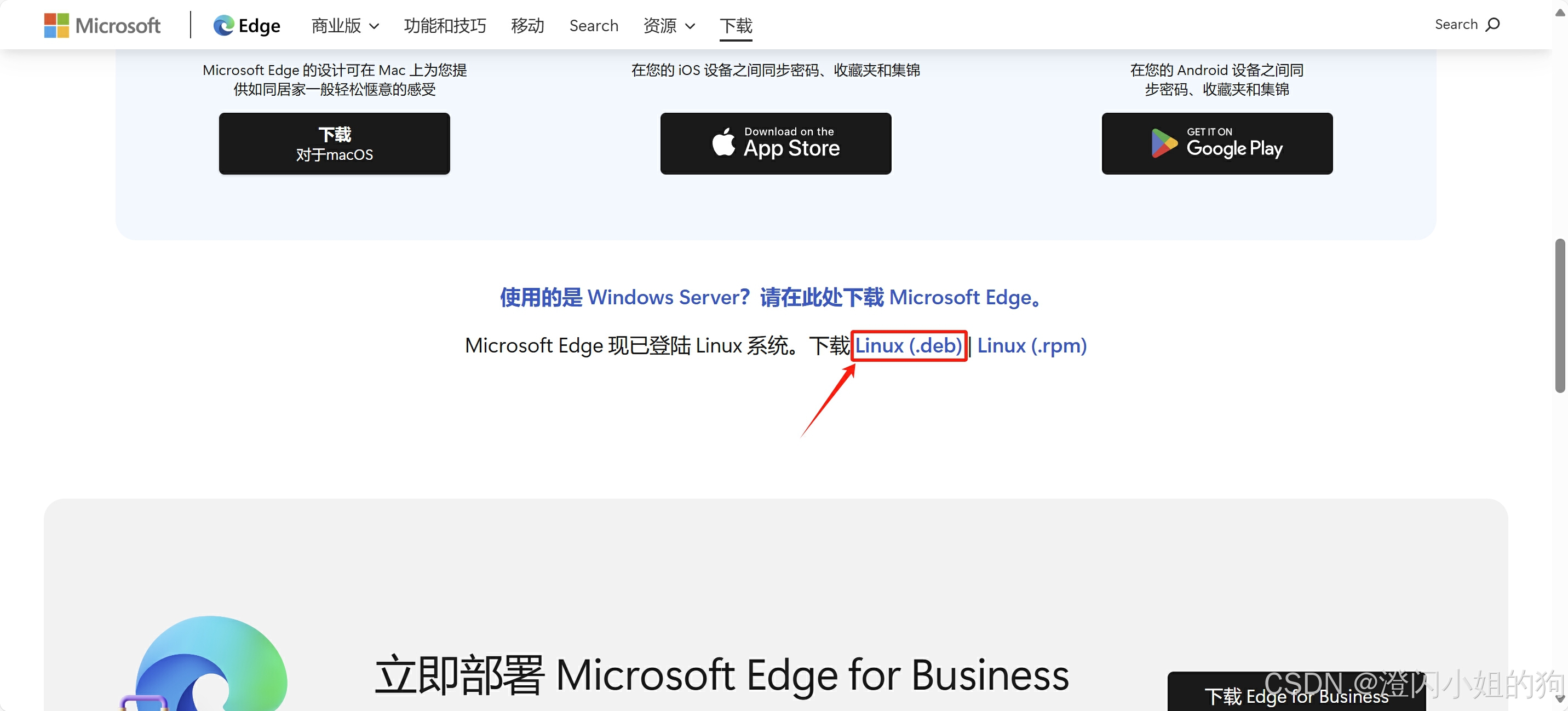Click the vertical scrollbar thumb
This screenshot has height=711, width=1568.
click(1560, 316)
